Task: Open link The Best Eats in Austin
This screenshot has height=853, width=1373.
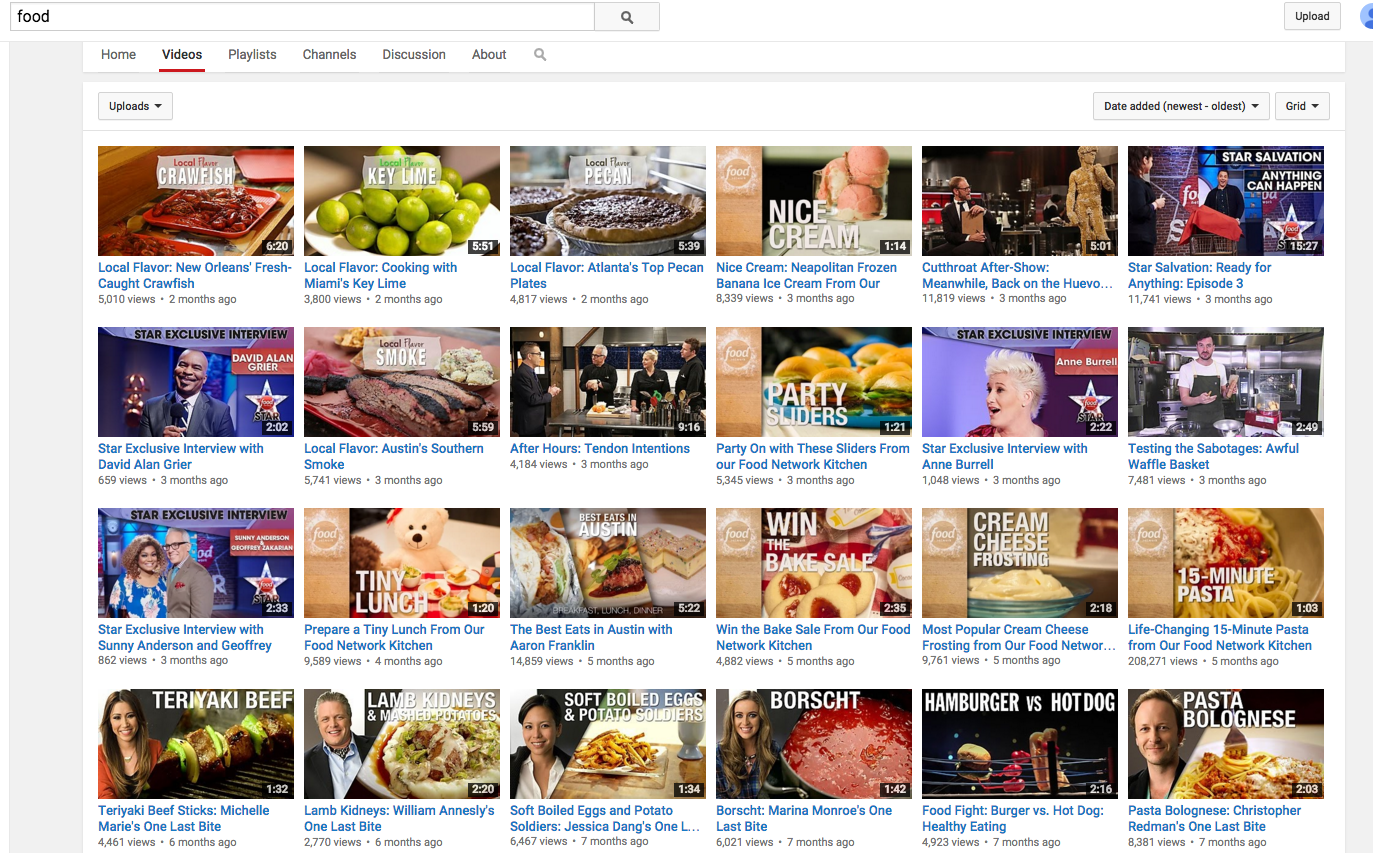Action: pos(591,638)
